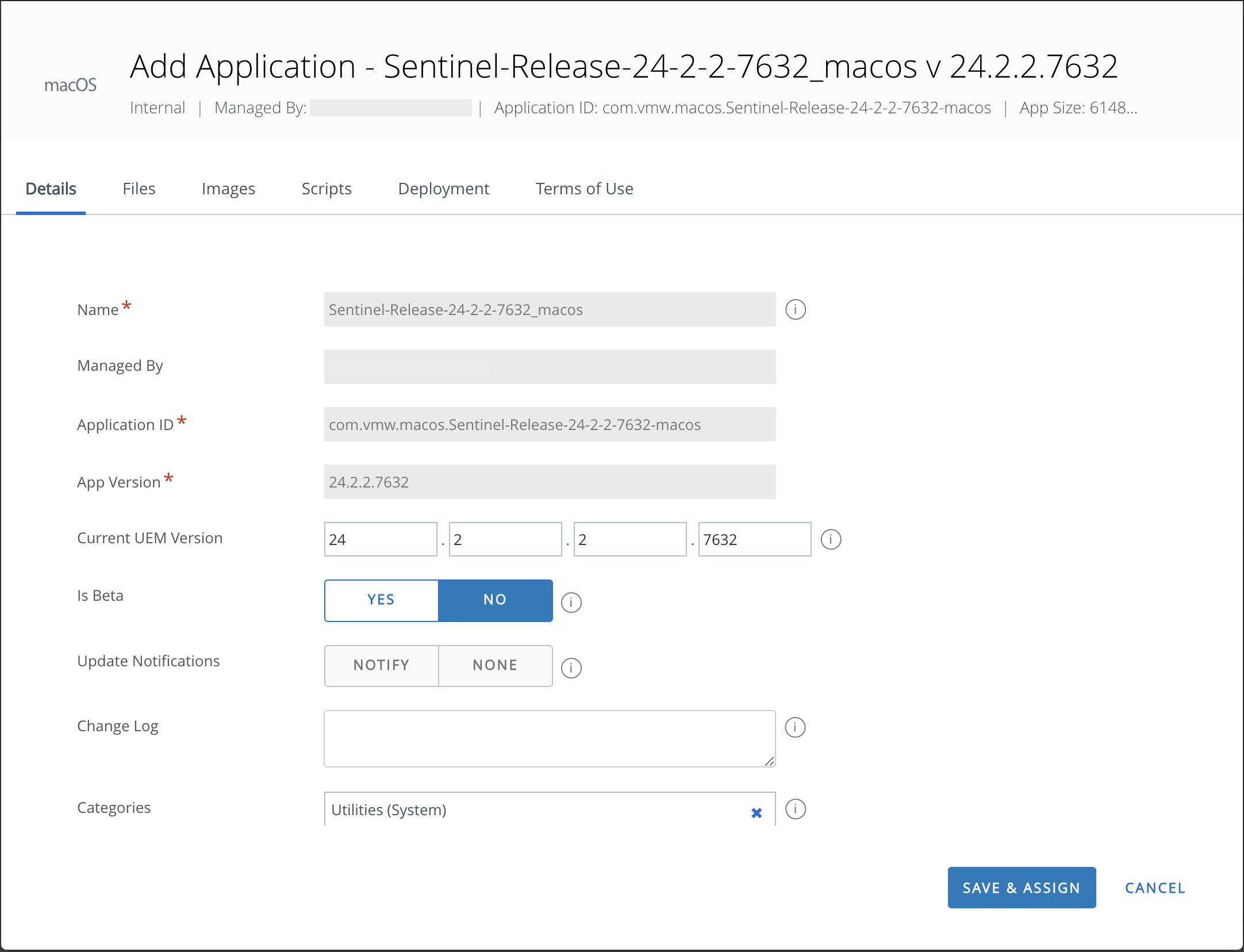Viewport: 1244px width, 952px height.
Task: Click the Application ID text in header
Action: click(743, 108)
